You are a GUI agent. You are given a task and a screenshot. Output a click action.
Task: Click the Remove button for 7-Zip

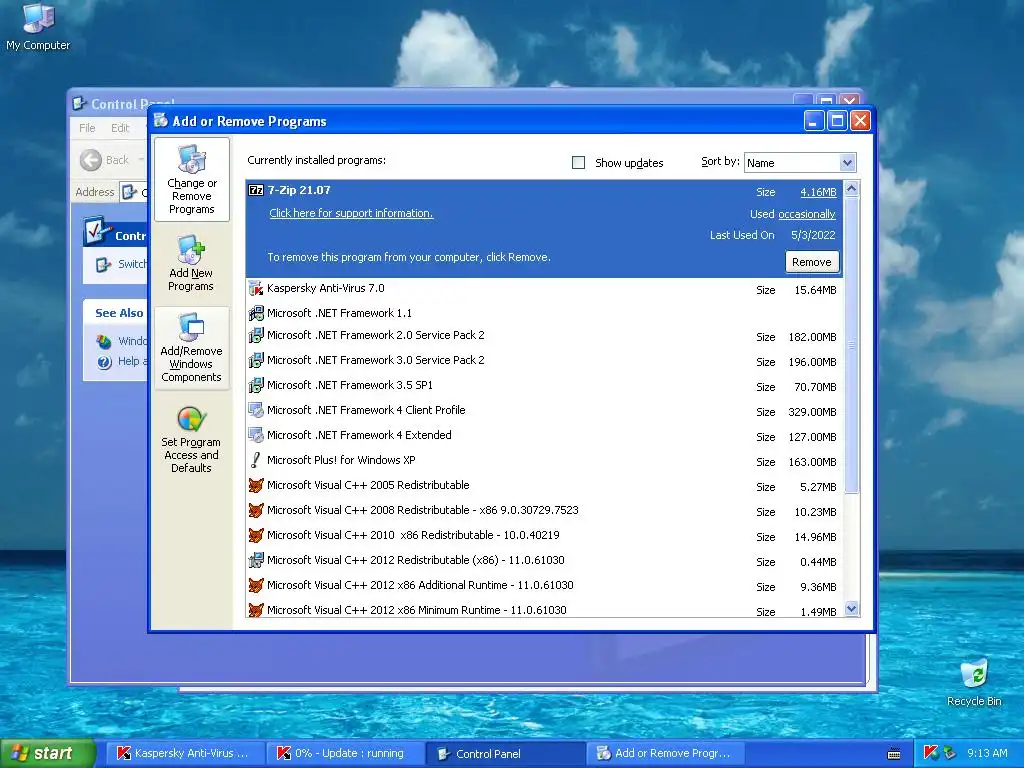coord(812,262)
